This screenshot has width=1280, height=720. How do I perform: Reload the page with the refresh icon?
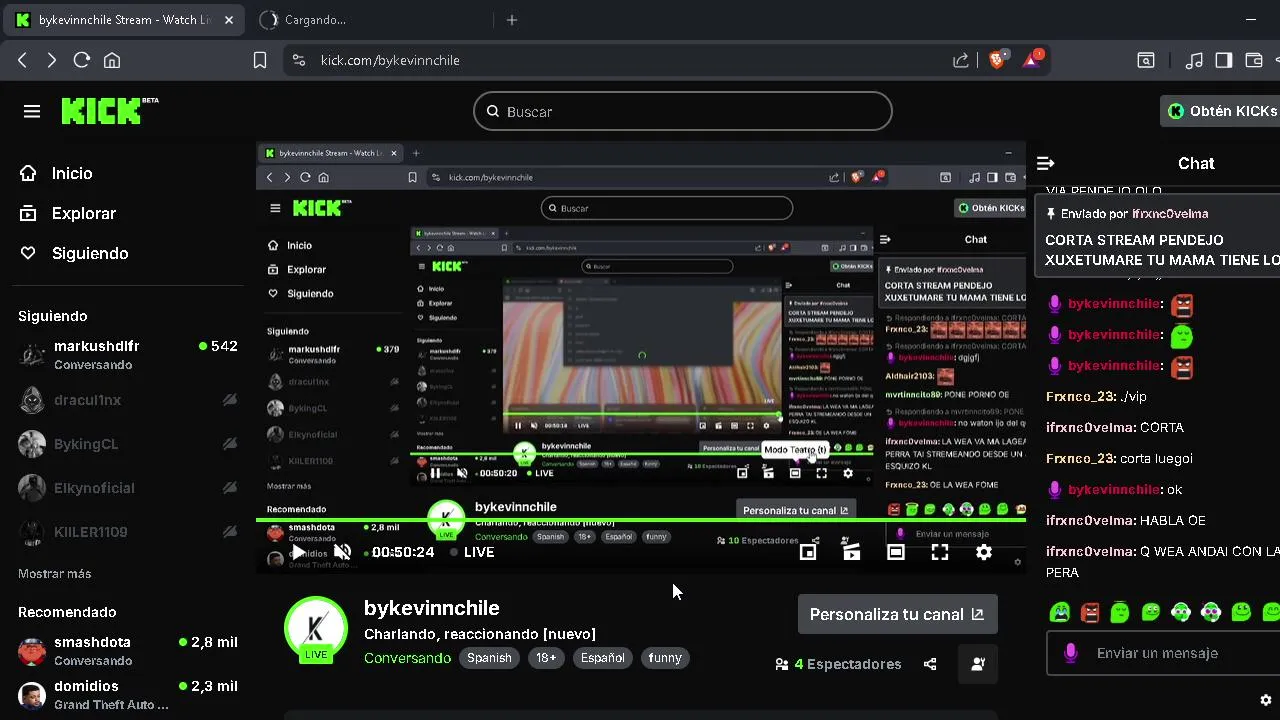point(82,60)
